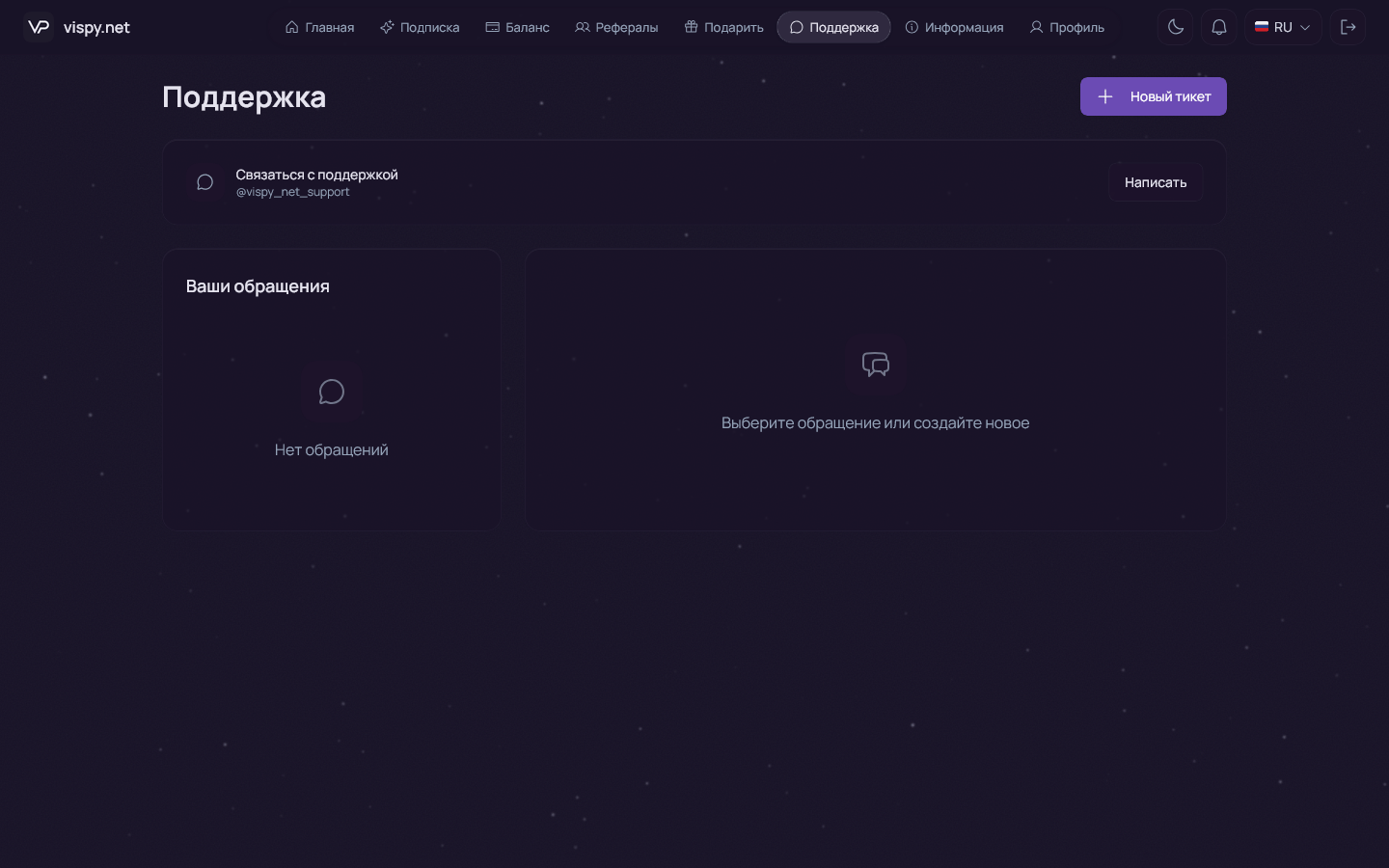Open the Информация info page
This screenshot has width=1389, height=868.
click(954, 27)
